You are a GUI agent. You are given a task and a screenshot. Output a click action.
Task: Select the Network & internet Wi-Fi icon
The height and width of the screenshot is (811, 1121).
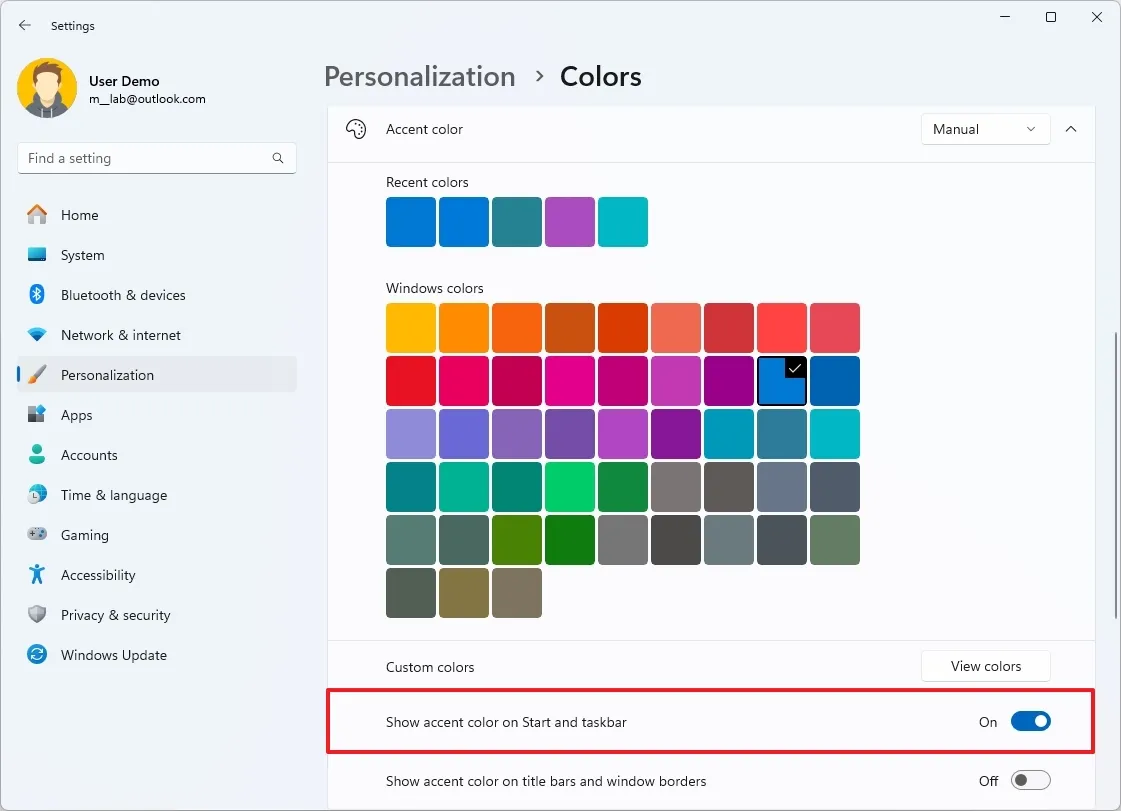(x=37, y=335)
